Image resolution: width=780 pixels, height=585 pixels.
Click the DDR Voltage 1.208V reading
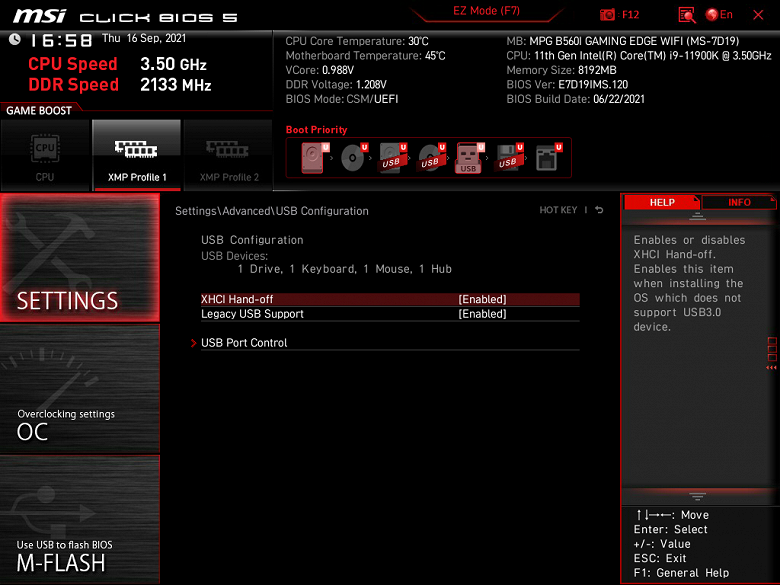pyautogui.click(x=336, y=85)
